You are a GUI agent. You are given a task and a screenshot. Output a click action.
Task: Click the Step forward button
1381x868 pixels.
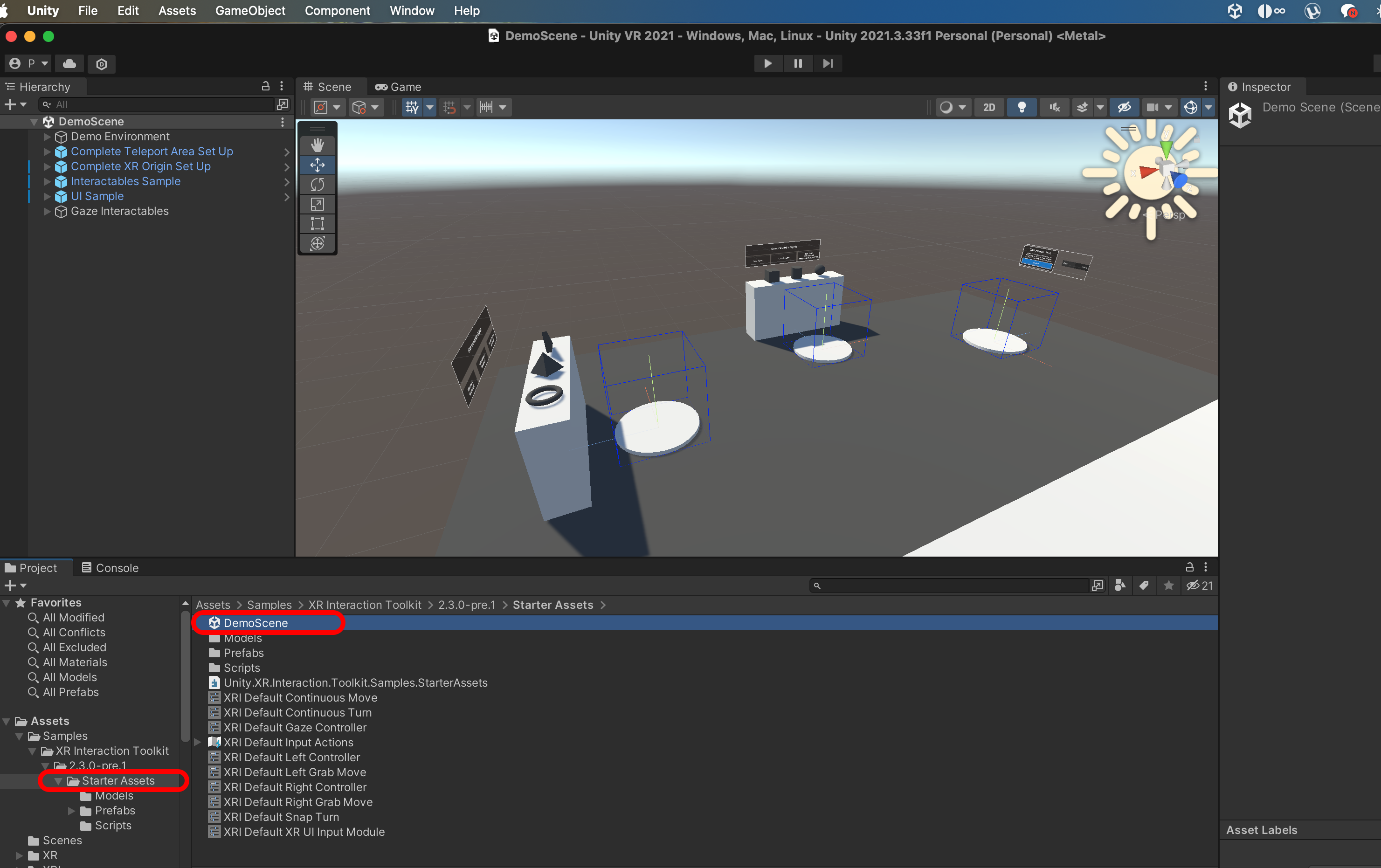827,63
